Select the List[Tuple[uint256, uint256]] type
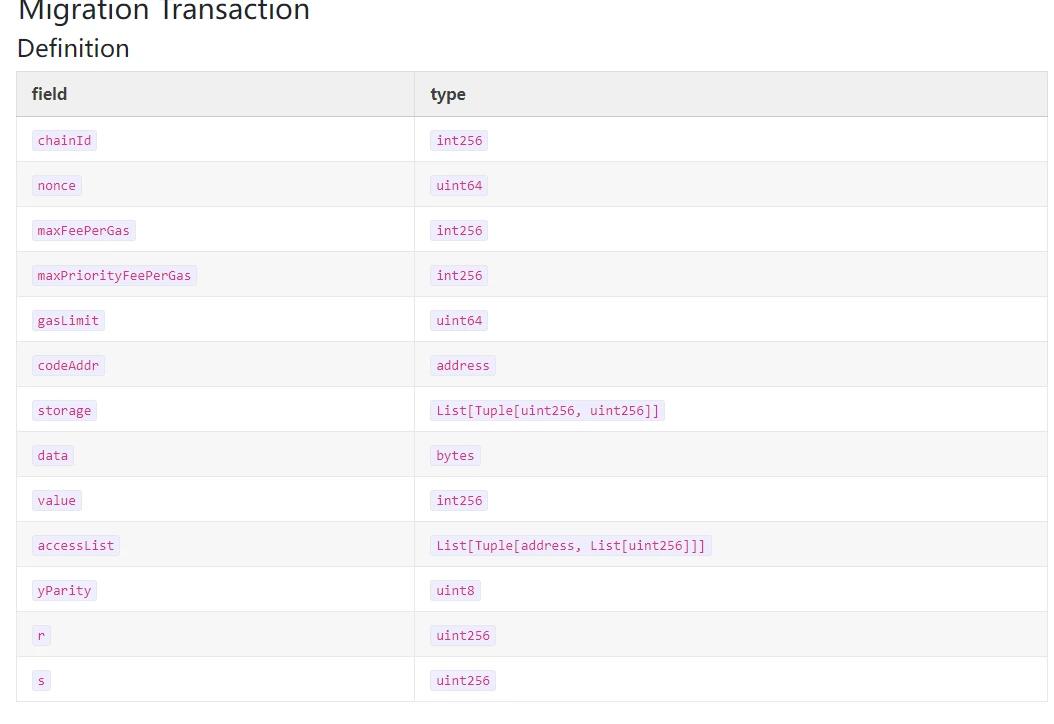The width and height of the screenshot is (1054, 724). [548, 411]
